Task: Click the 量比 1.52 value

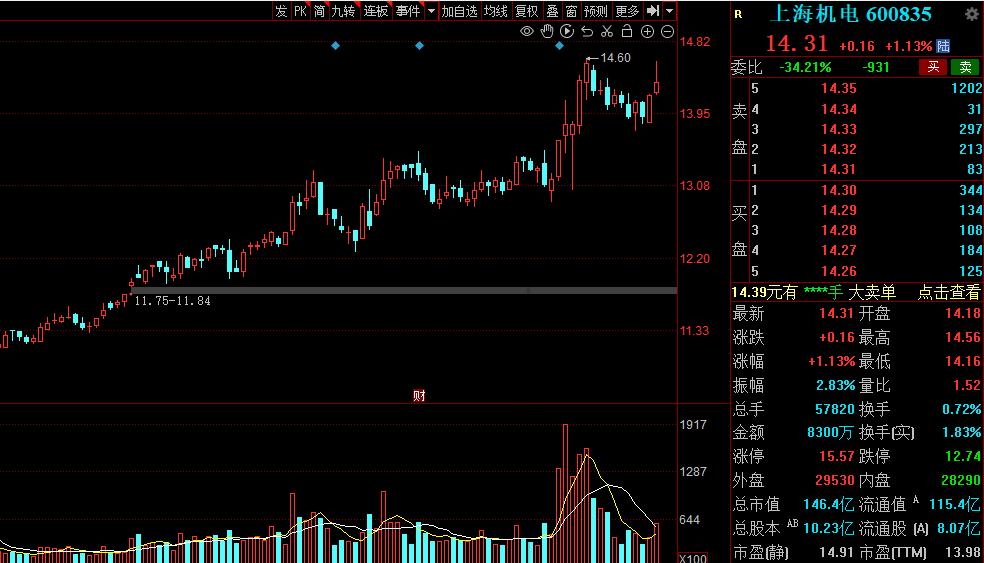Action: point(967,385)
